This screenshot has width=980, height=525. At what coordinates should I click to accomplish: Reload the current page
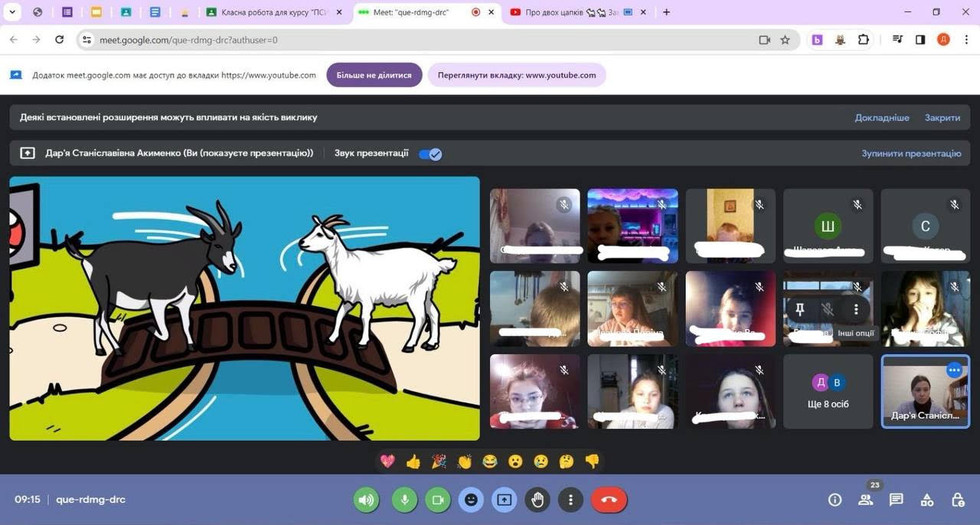59,39
